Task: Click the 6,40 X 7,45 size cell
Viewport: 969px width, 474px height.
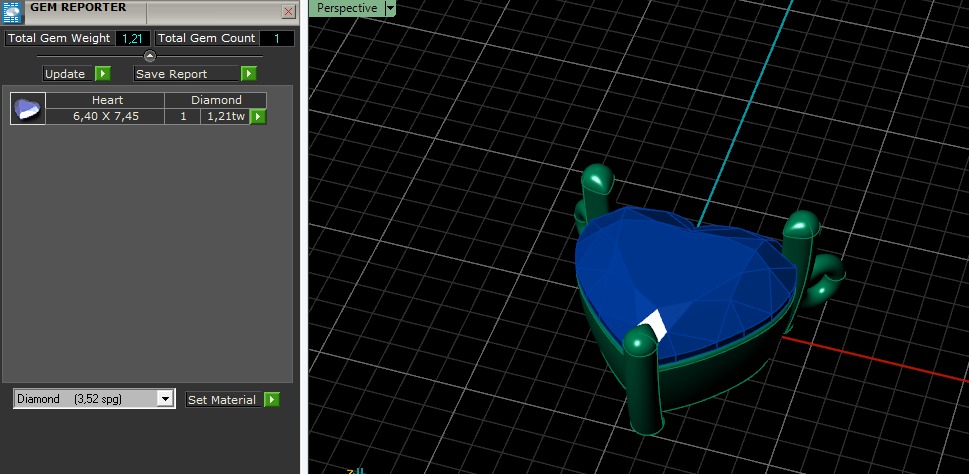Action: click(x=106, y=116)
